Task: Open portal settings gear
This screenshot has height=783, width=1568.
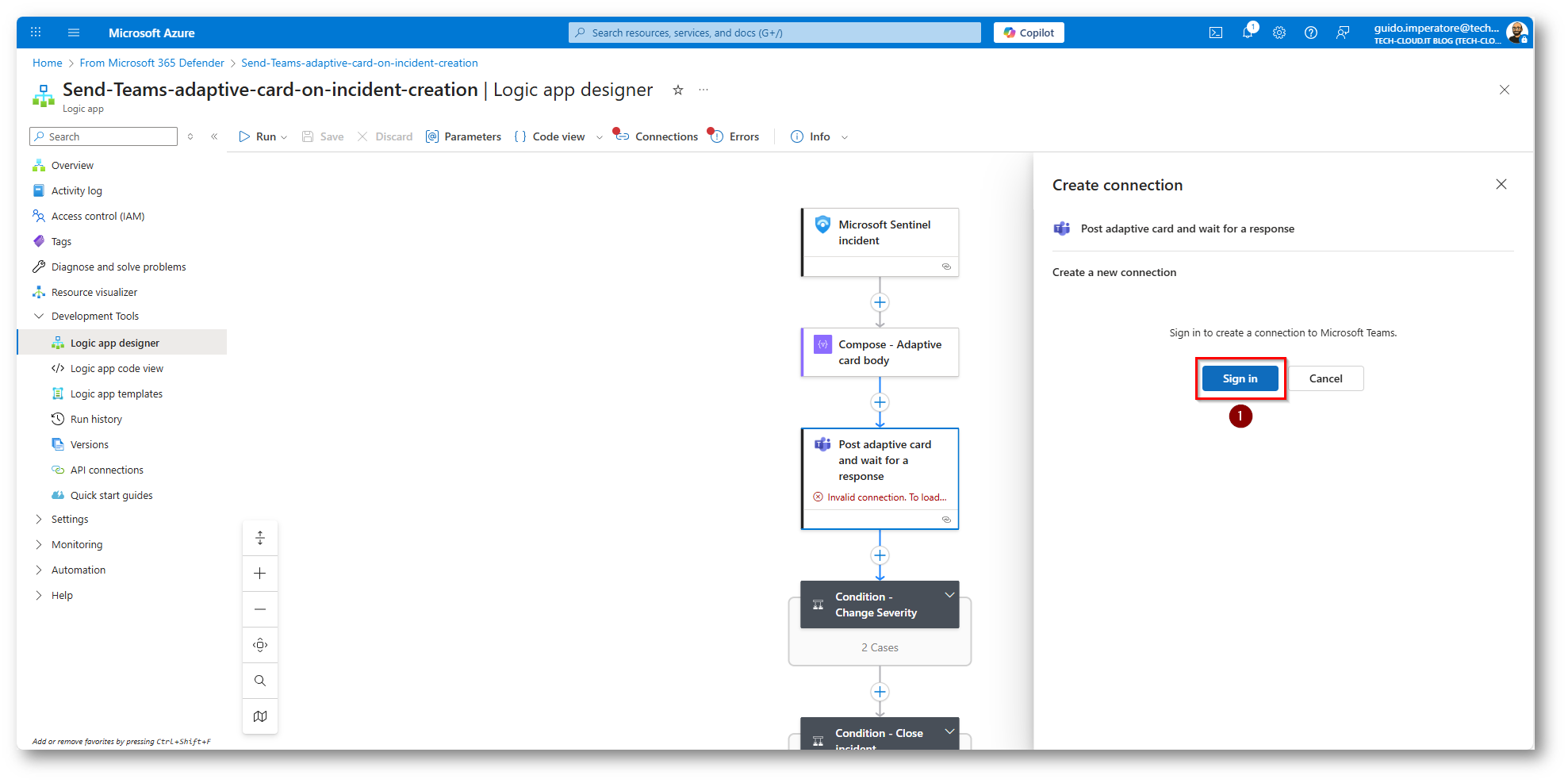Action: click(x=1279, y=33)
